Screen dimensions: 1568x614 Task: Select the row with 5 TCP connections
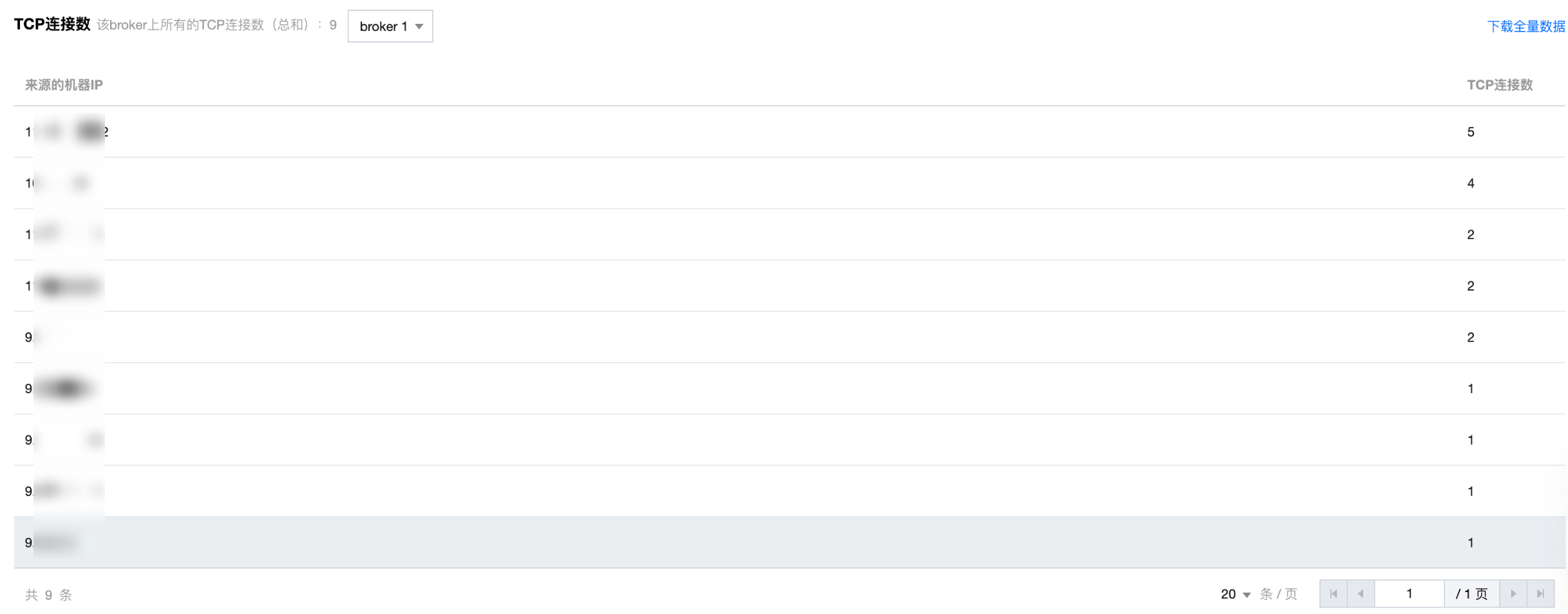click(x=773, y=132)
